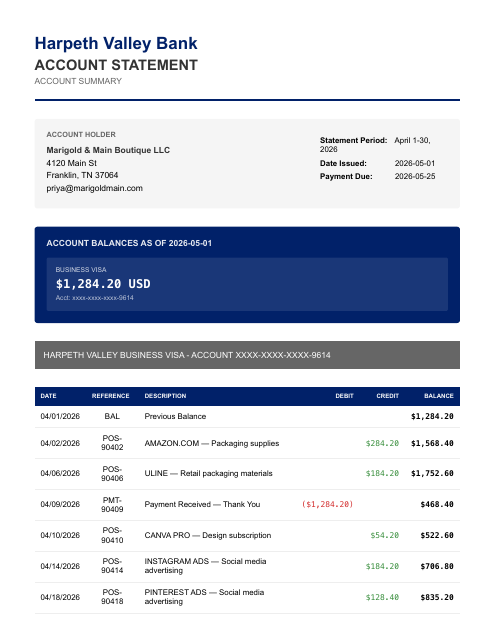The width and height of the screenshot is (495, 640).
Task: Click the CREDIT column header
Action: pyautogui.click(x=387, y=396)
